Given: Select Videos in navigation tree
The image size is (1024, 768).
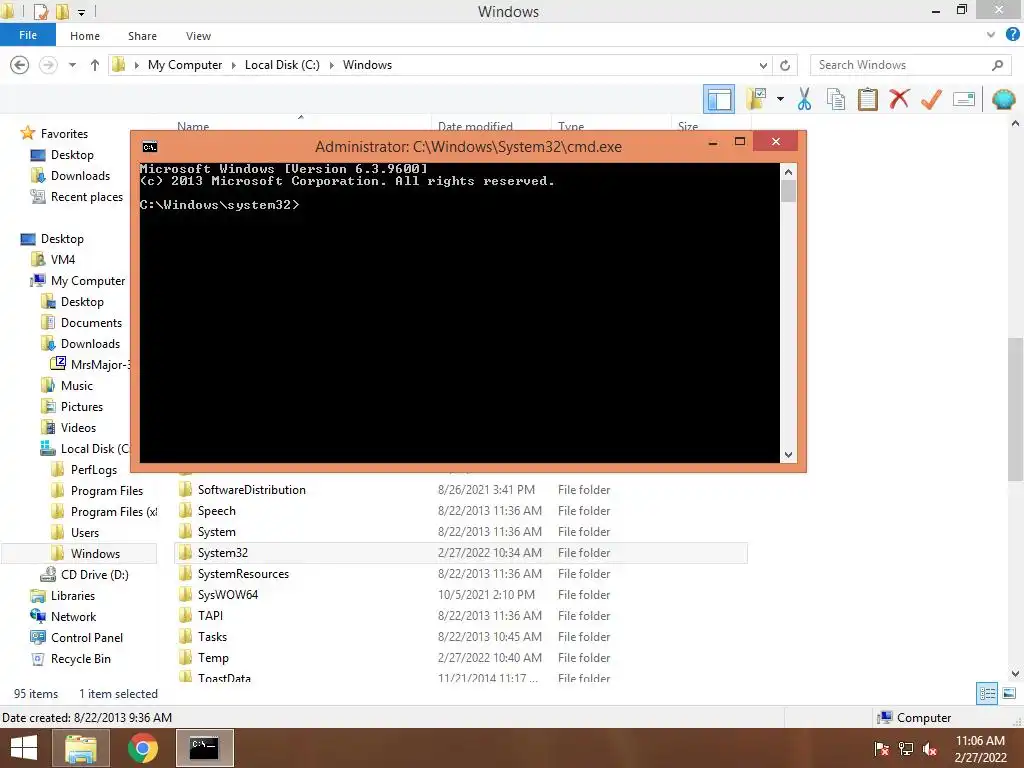Looking at the screenshot, I should pos(78,427).
